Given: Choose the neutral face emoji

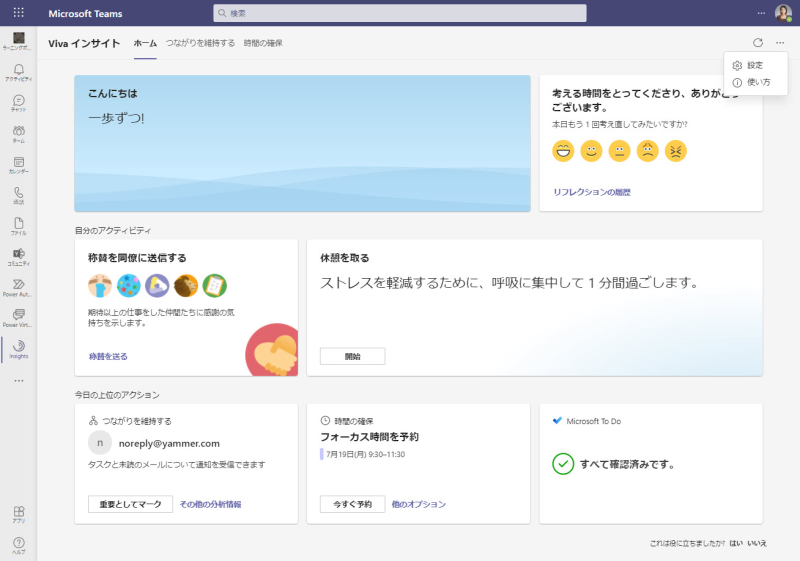Looking at the screenshot, I should pos(619,151).
